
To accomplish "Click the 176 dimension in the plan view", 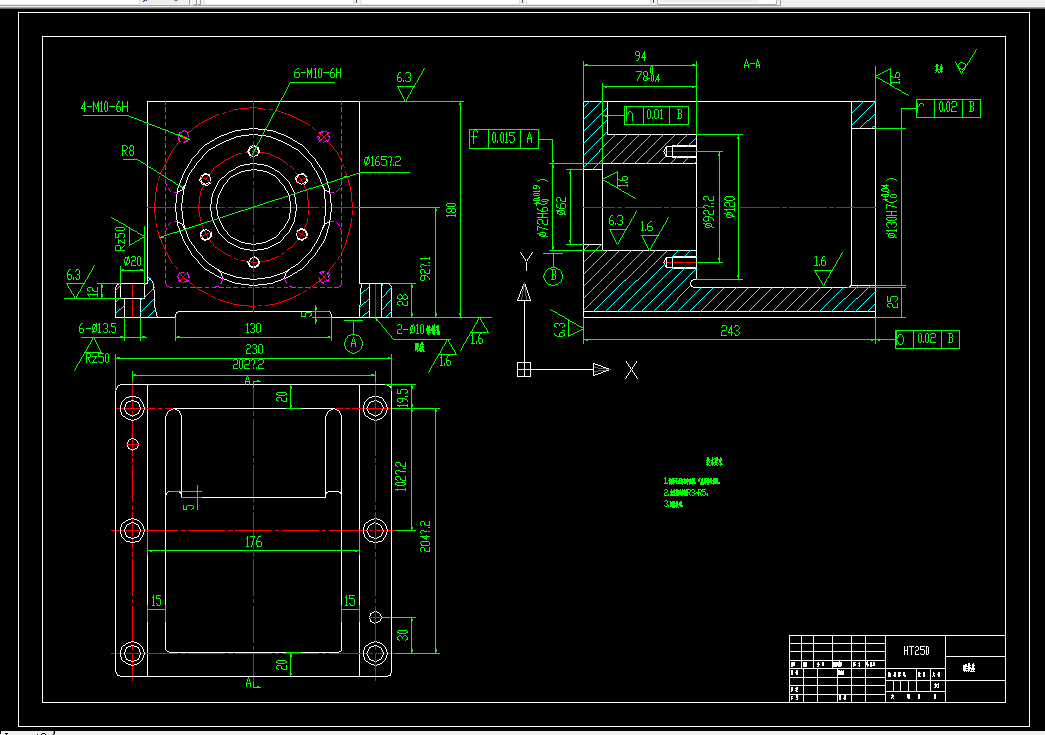I will click(x=253, y=542).
